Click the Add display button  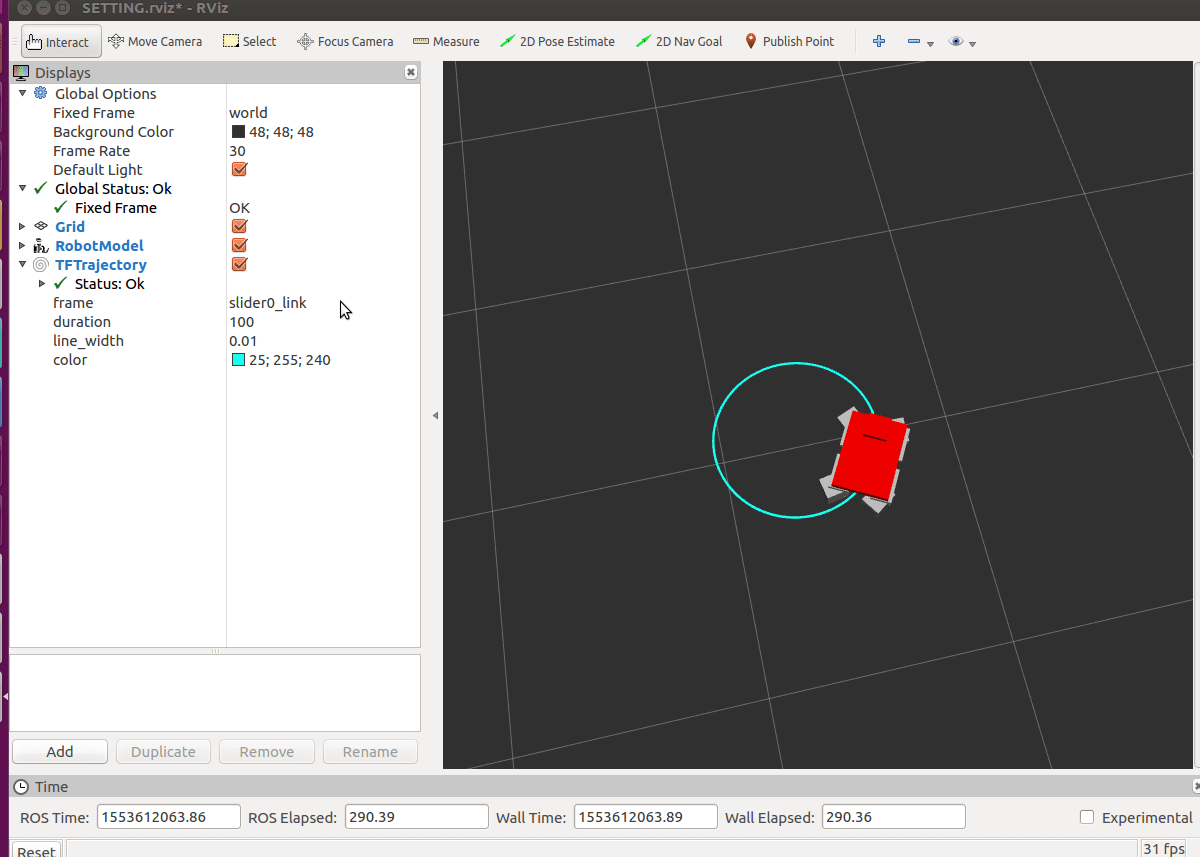60,752
